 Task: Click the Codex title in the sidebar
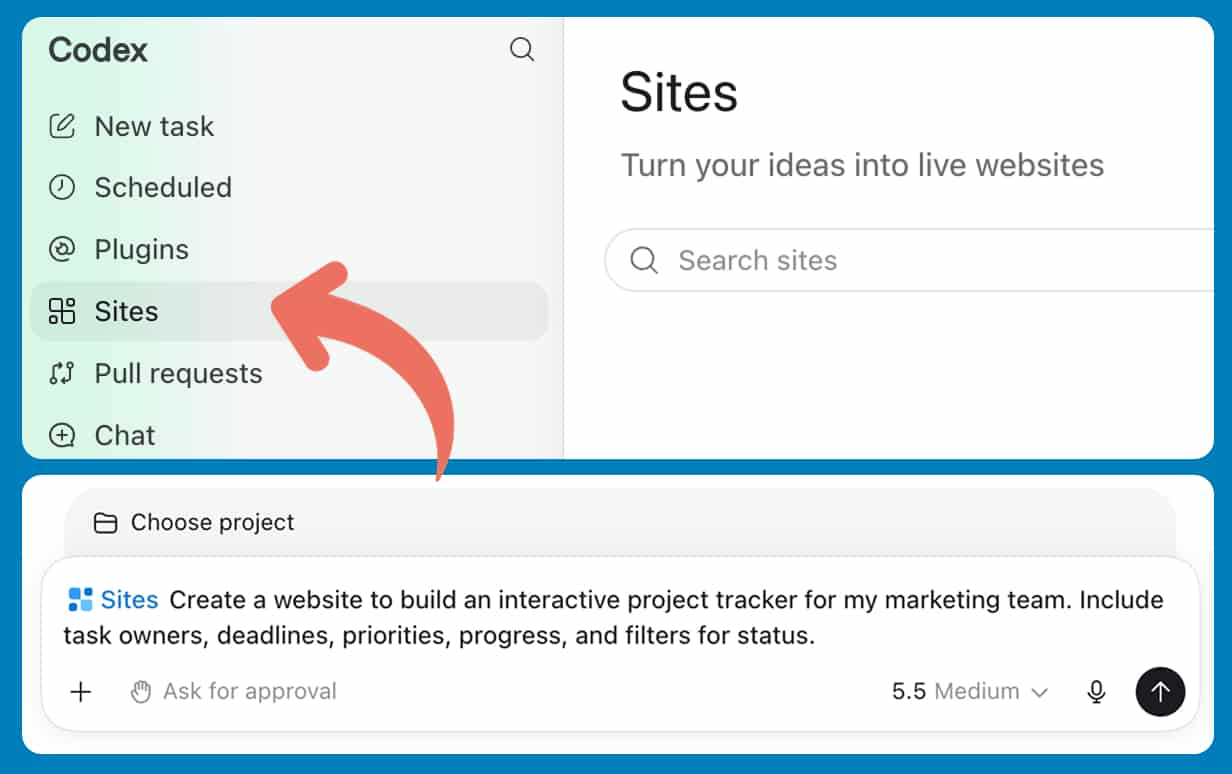coord(98,50)
